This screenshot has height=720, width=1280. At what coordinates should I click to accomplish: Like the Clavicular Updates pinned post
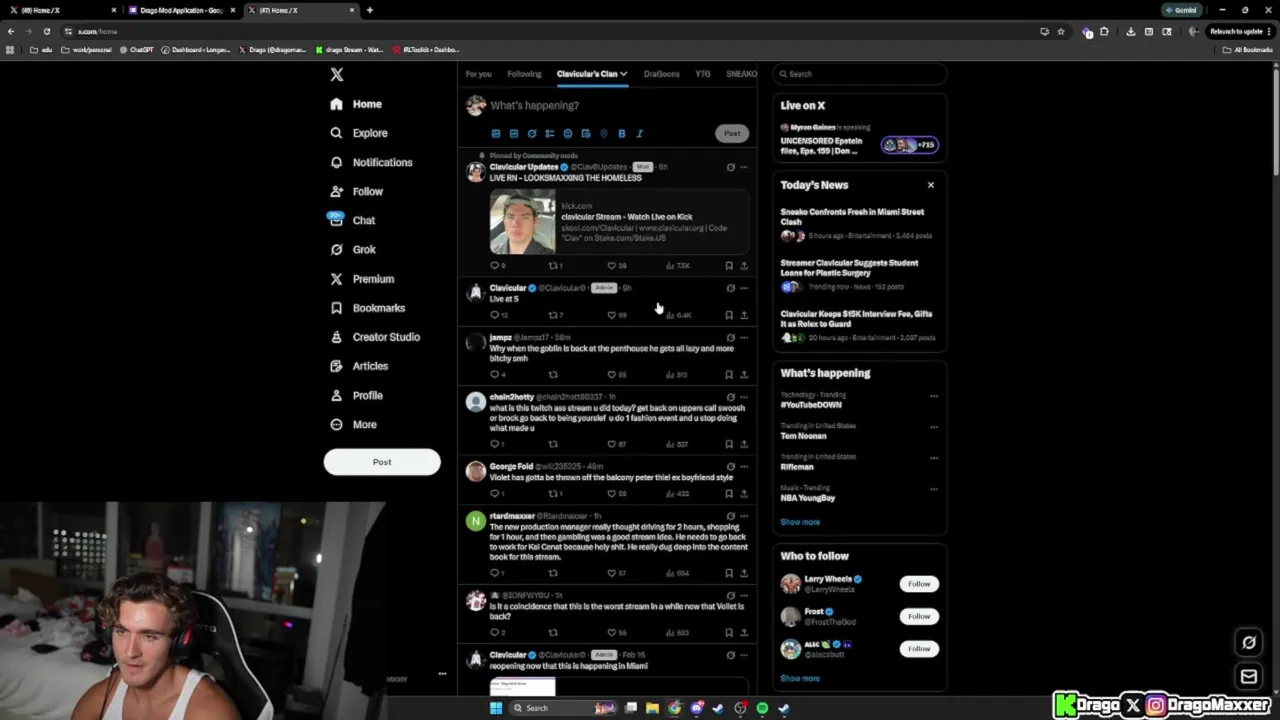617,266
